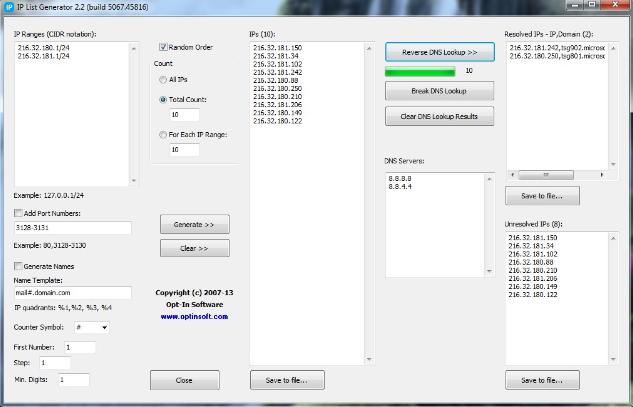The width and height of the screenshot is (633, 407).
Task: Click scroll up arrow in Unresolved IPs list
Action: (x=613, y=238)
